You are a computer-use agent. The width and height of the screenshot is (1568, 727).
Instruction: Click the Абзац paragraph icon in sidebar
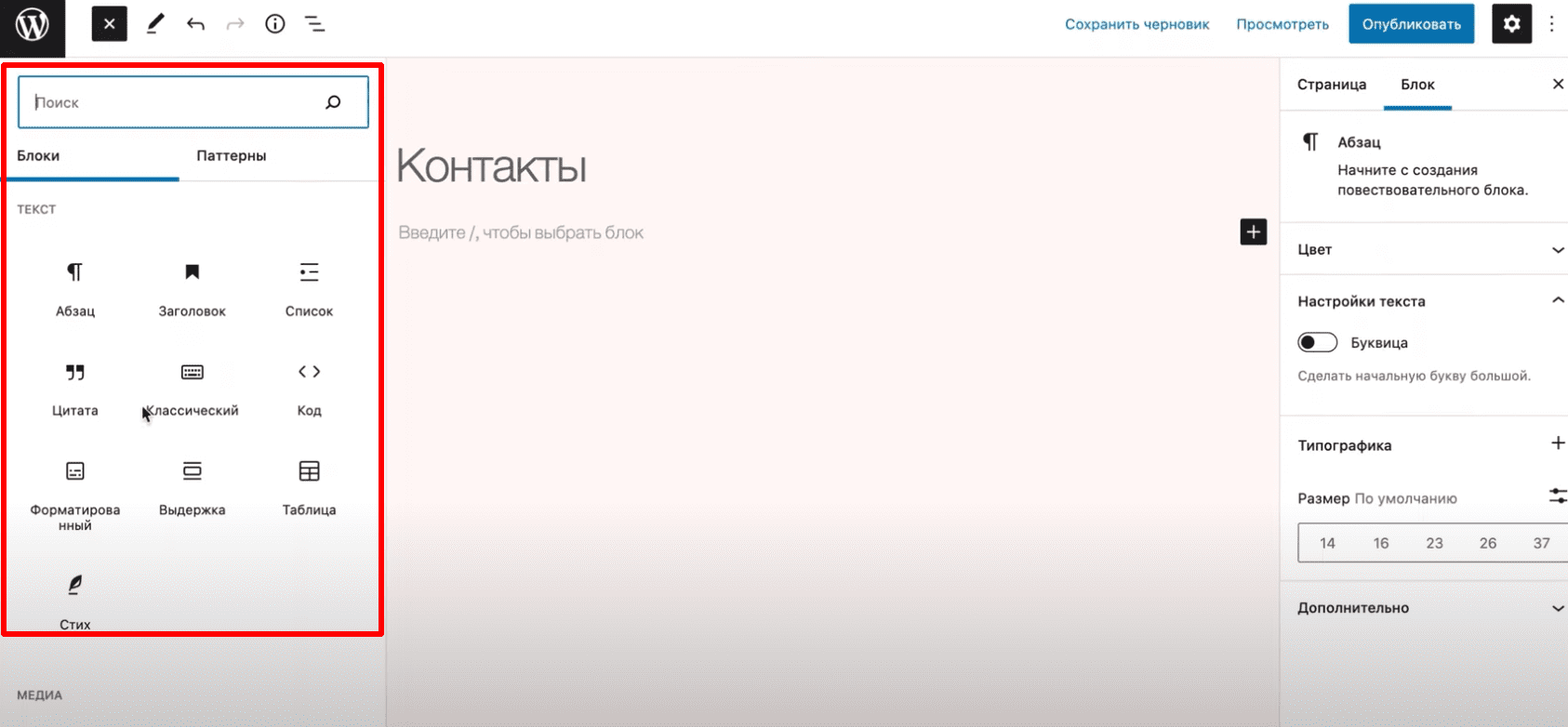point(1310,142)
